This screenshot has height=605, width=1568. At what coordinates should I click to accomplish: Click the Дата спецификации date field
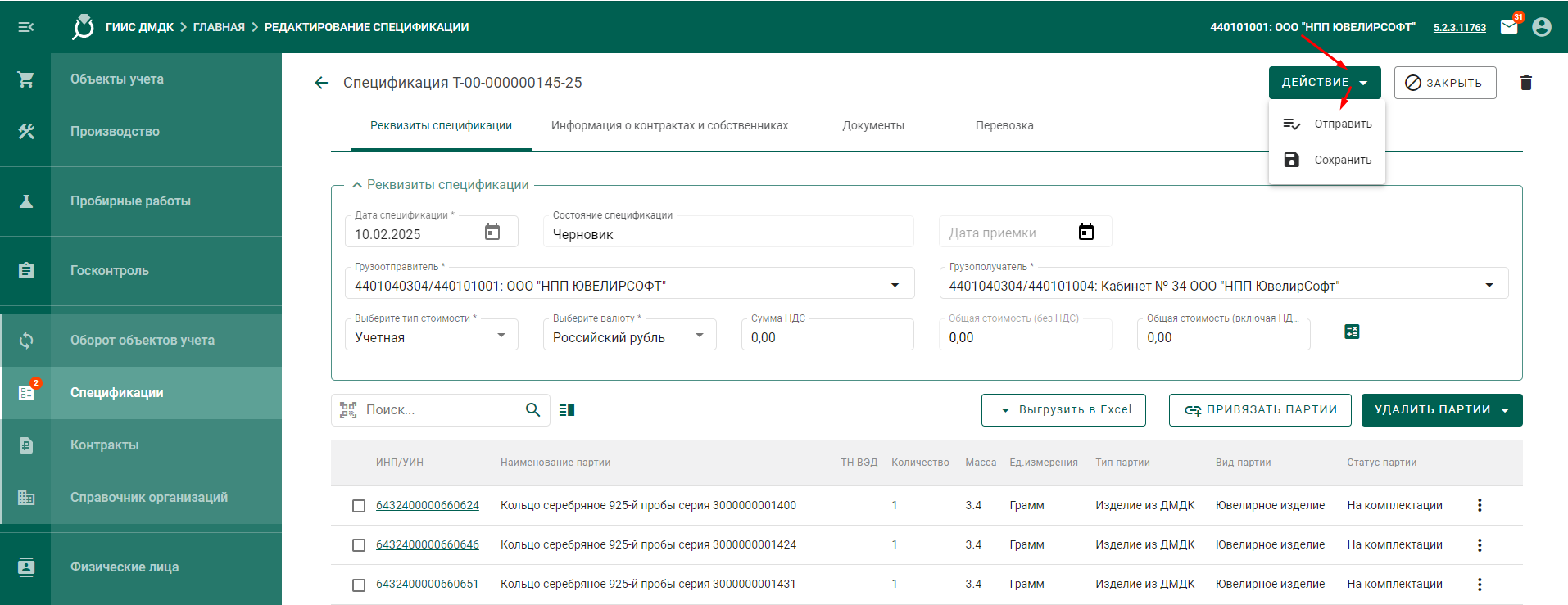(x=432, y=232)
